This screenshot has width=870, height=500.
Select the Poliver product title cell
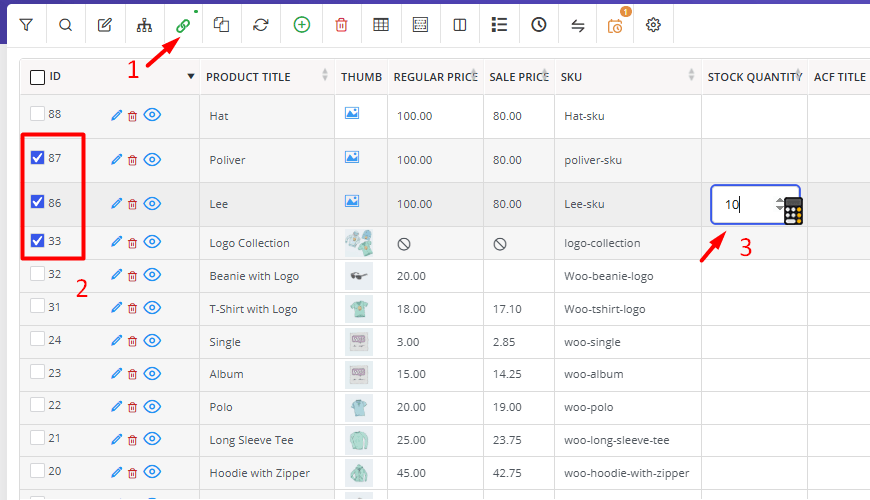(x=267, y=160)
